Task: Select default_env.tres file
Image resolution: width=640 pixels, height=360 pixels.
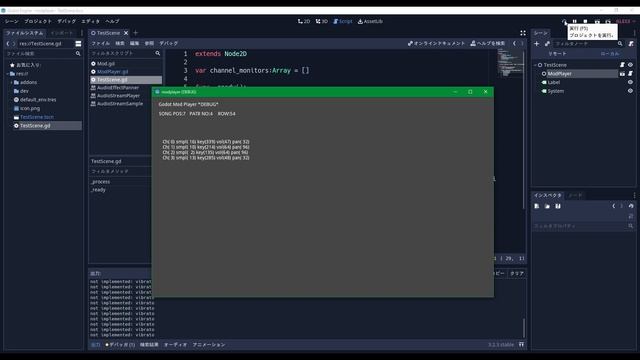Action: [x=38, y=100]
